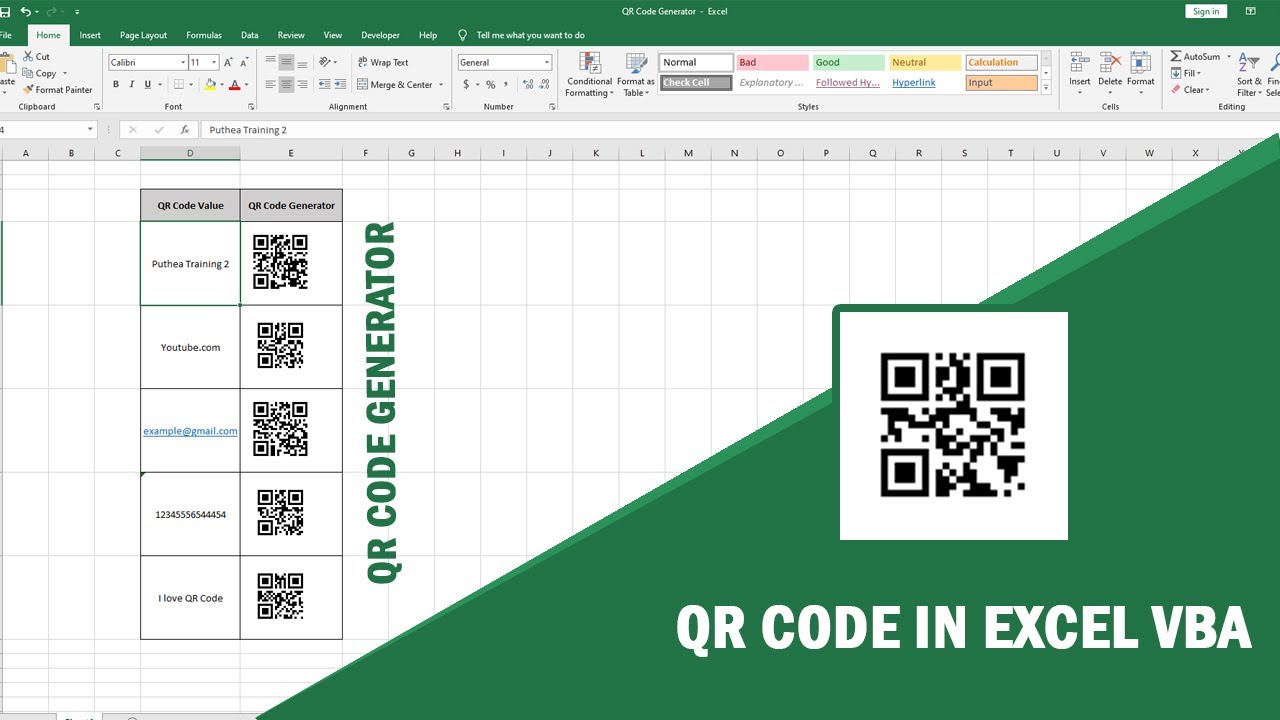This screenshot has width=1280, height=720.
Task: Expand the cell Styles gallery
Action: click(1046, 88)
